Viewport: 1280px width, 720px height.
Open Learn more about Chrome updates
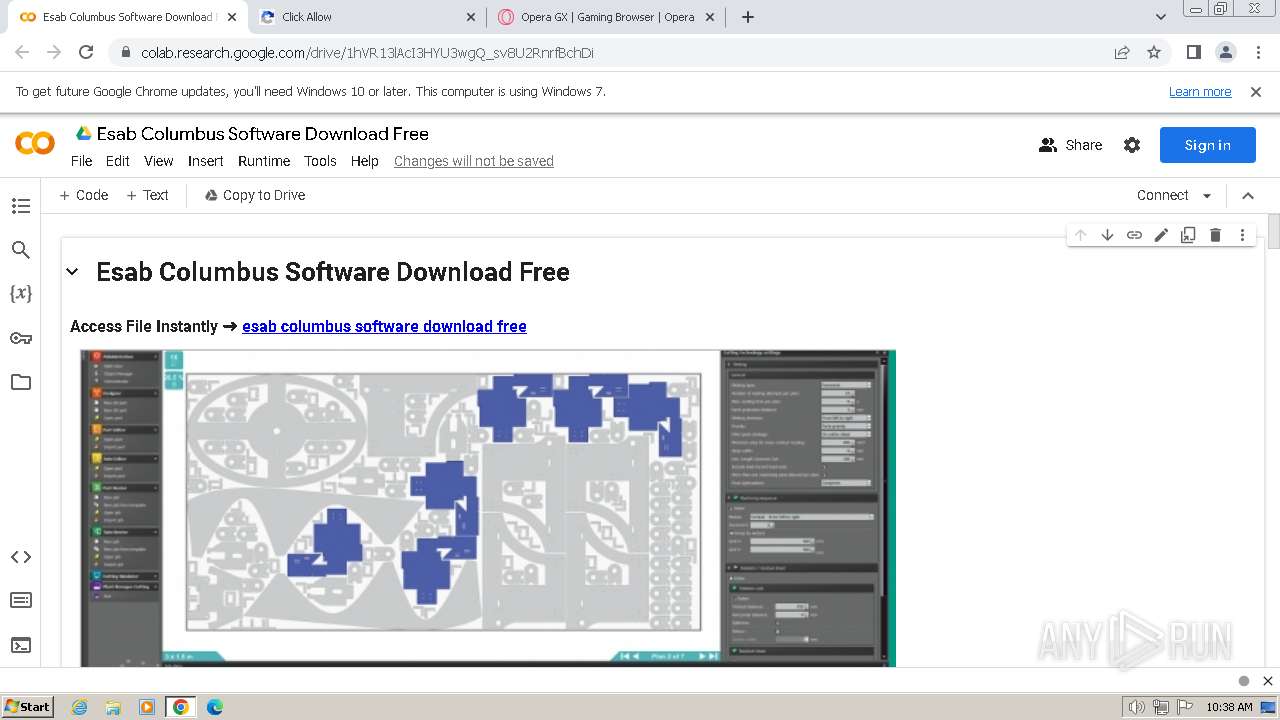tap(1200, 92)
